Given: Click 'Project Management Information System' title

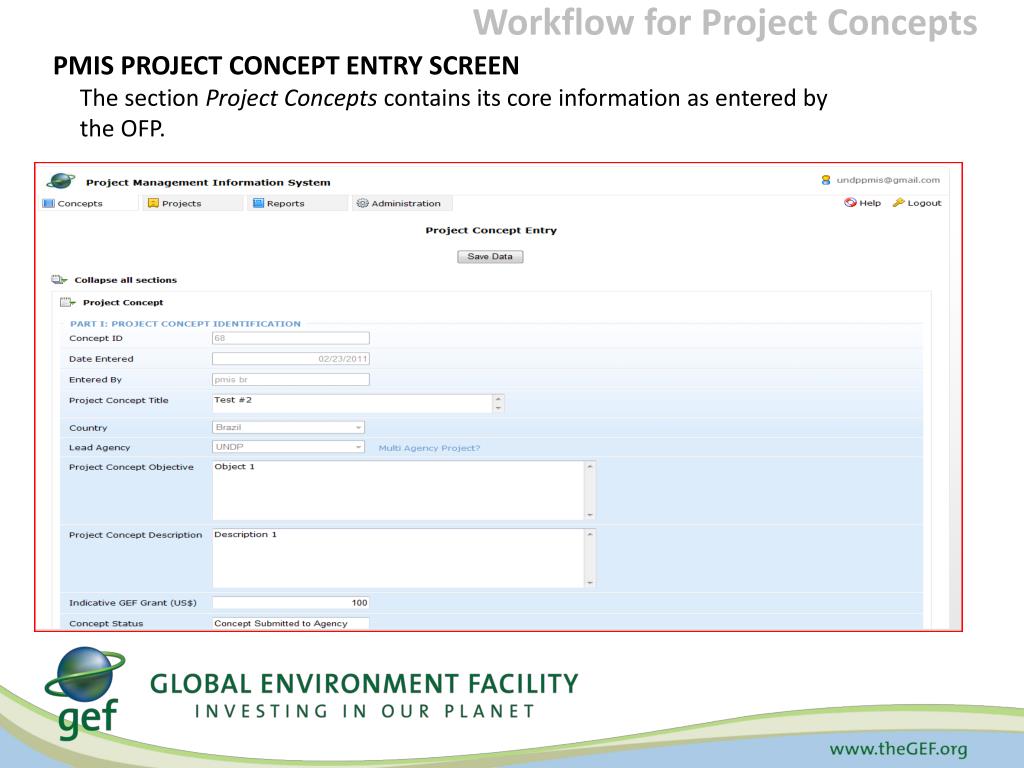Looking at the screenshot, I should click(208, 182).
